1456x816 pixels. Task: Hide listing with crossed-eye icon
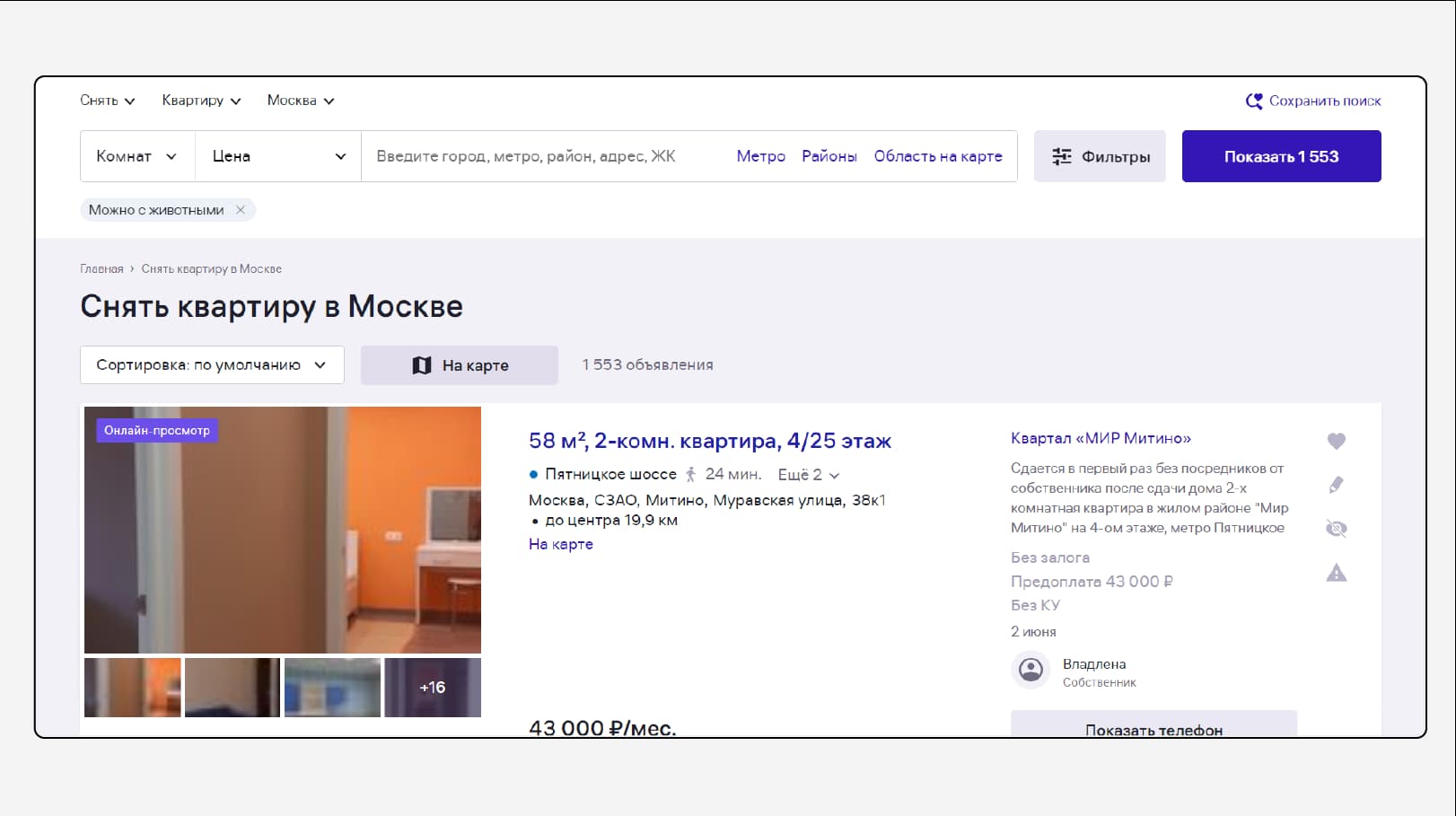(1336, 529)
